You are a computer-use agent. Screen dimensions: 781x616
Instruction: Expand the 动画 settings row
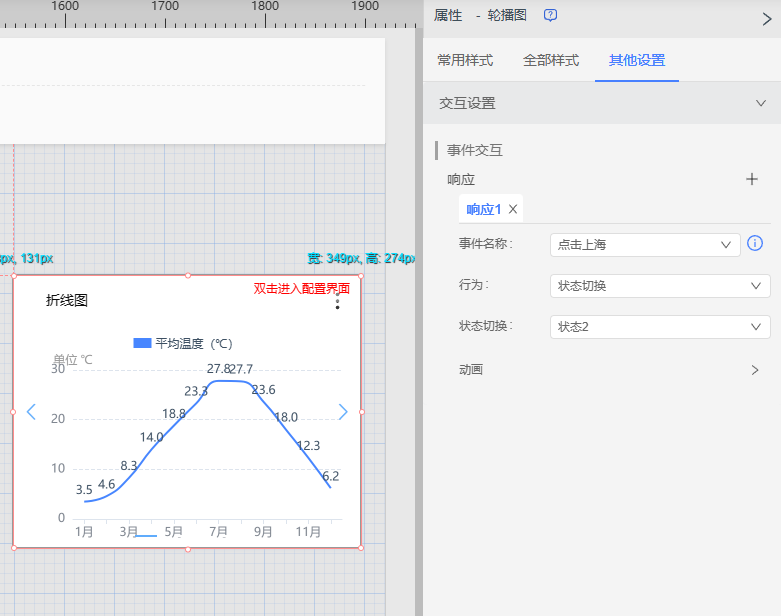[x=755, y=370]
